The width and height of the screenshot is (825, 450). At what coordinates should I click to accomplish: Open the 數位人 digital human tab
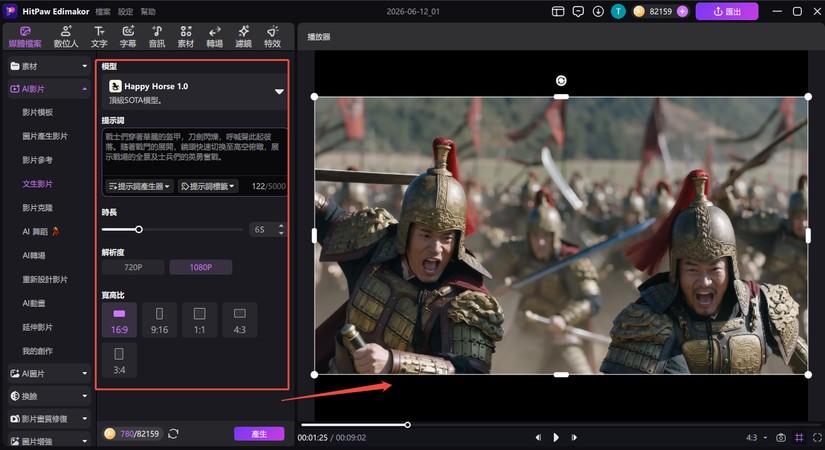pos(66,37)
